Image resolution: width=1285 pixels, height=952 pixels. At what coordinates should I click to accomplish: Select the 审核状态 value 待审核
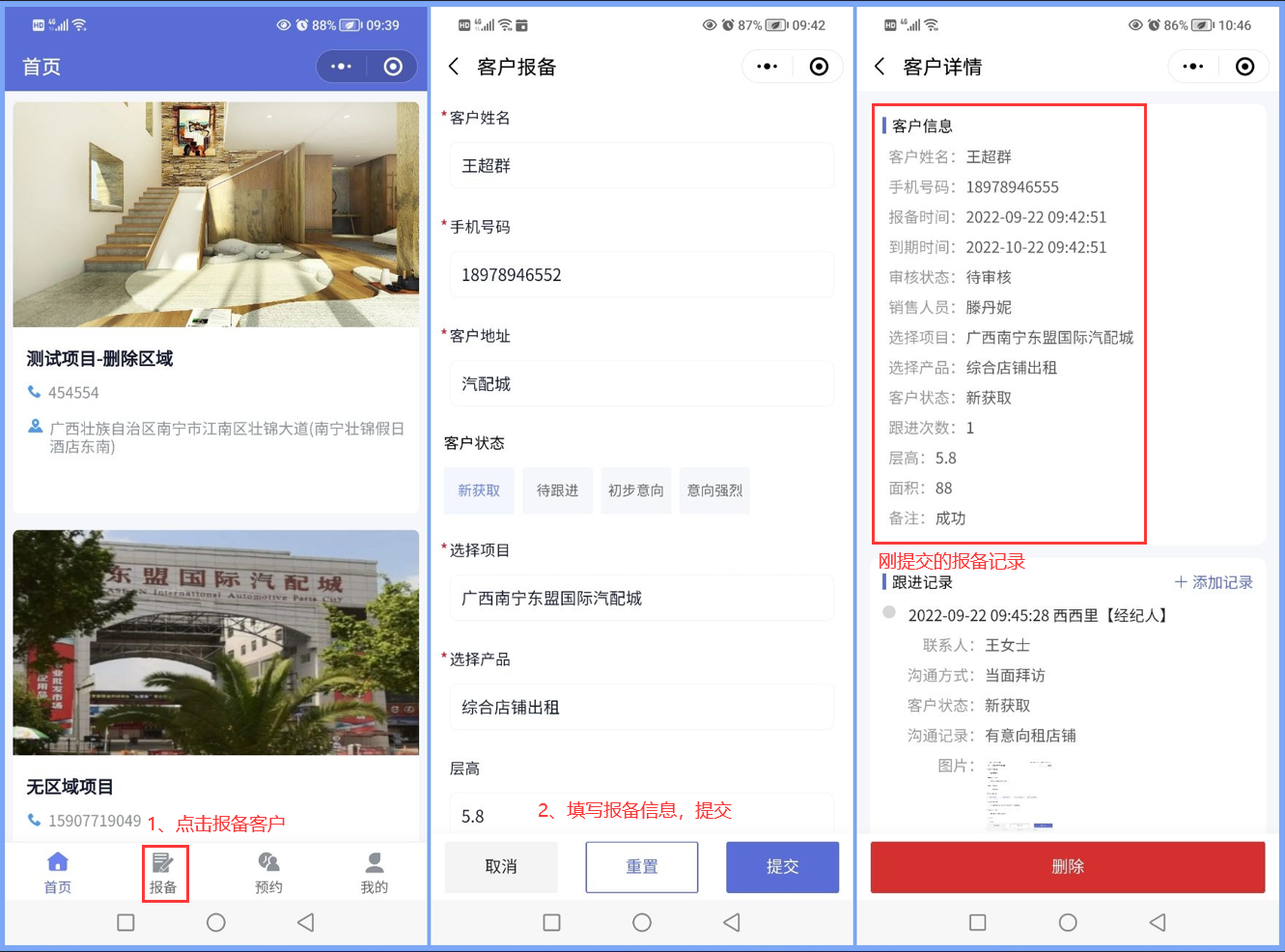click(989, 277)
